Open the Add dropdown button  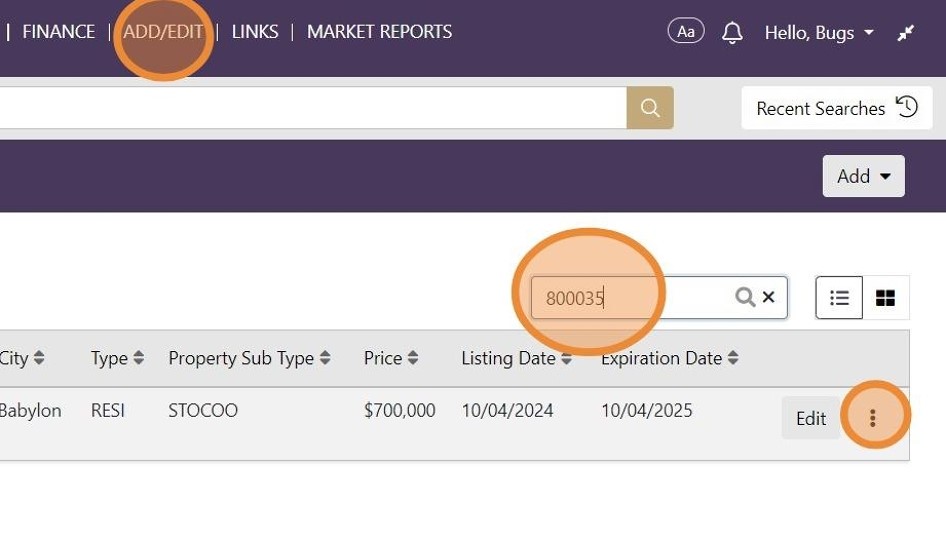point(863,176)
